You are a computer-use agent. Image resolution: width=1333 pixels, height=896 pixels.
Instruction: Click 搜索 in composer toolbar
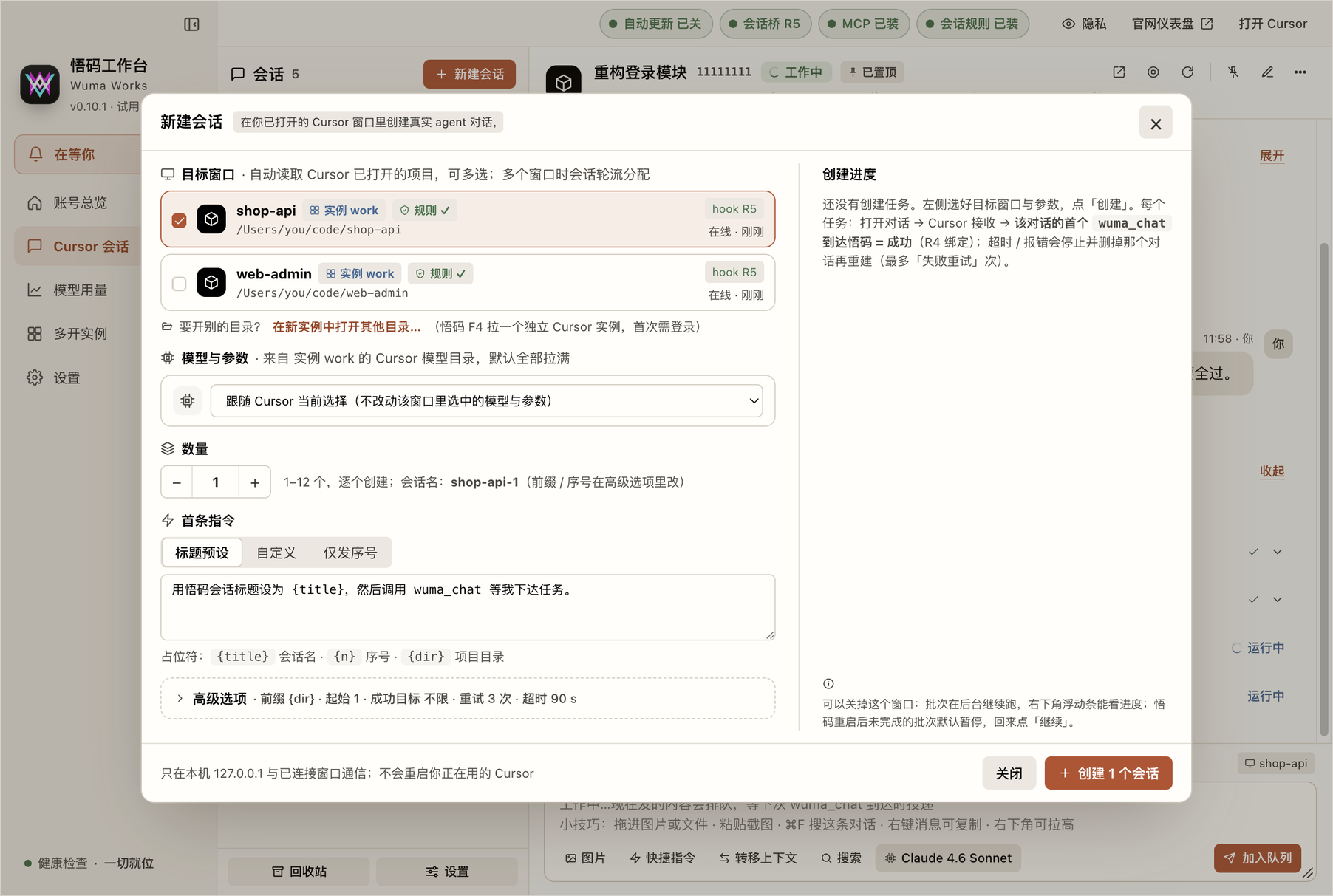842,858
